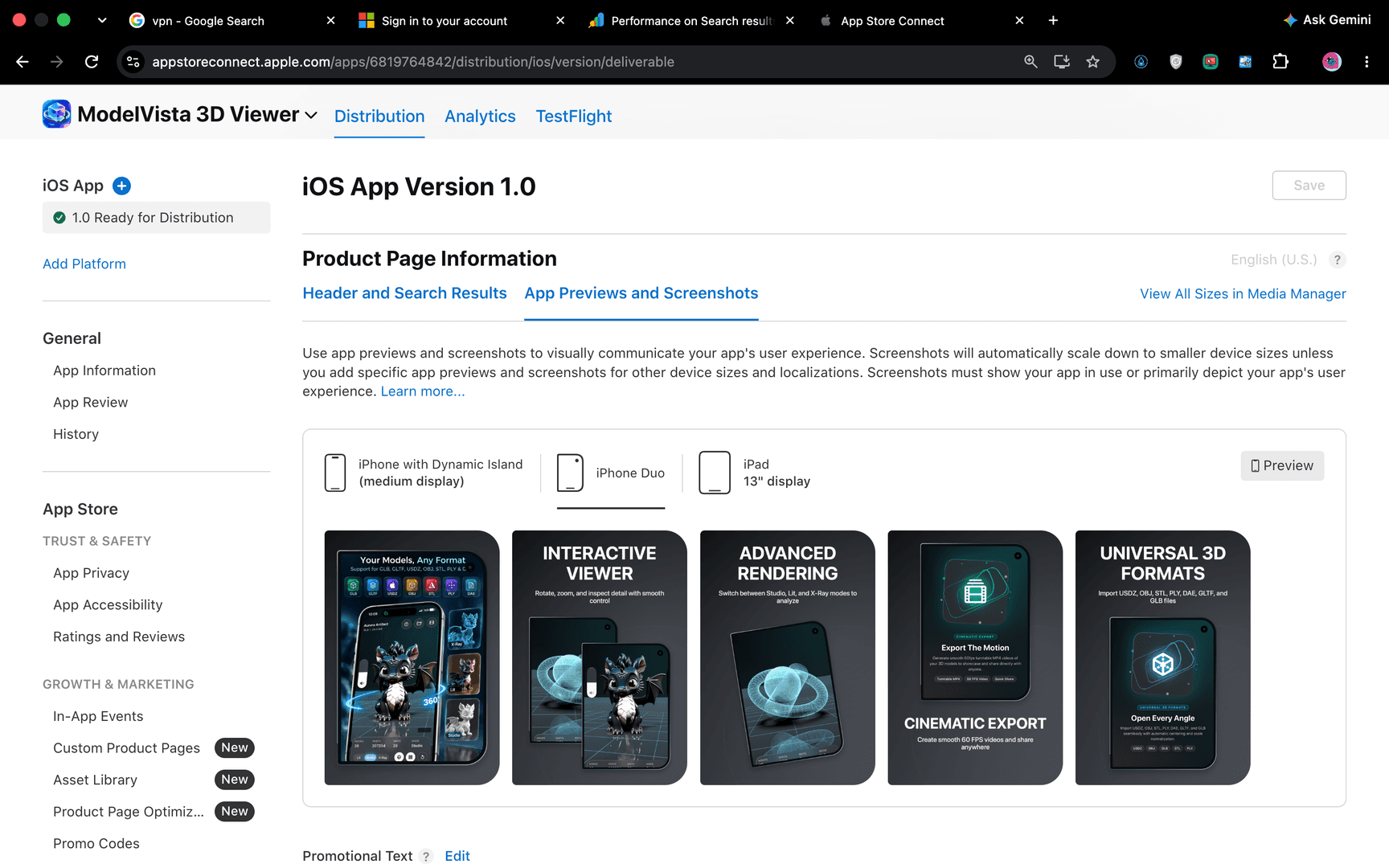The width and height of the screenshot is (1389, 868).
Task: Bookmark this page with the star icon
Action: click(x=1092, y=62)
